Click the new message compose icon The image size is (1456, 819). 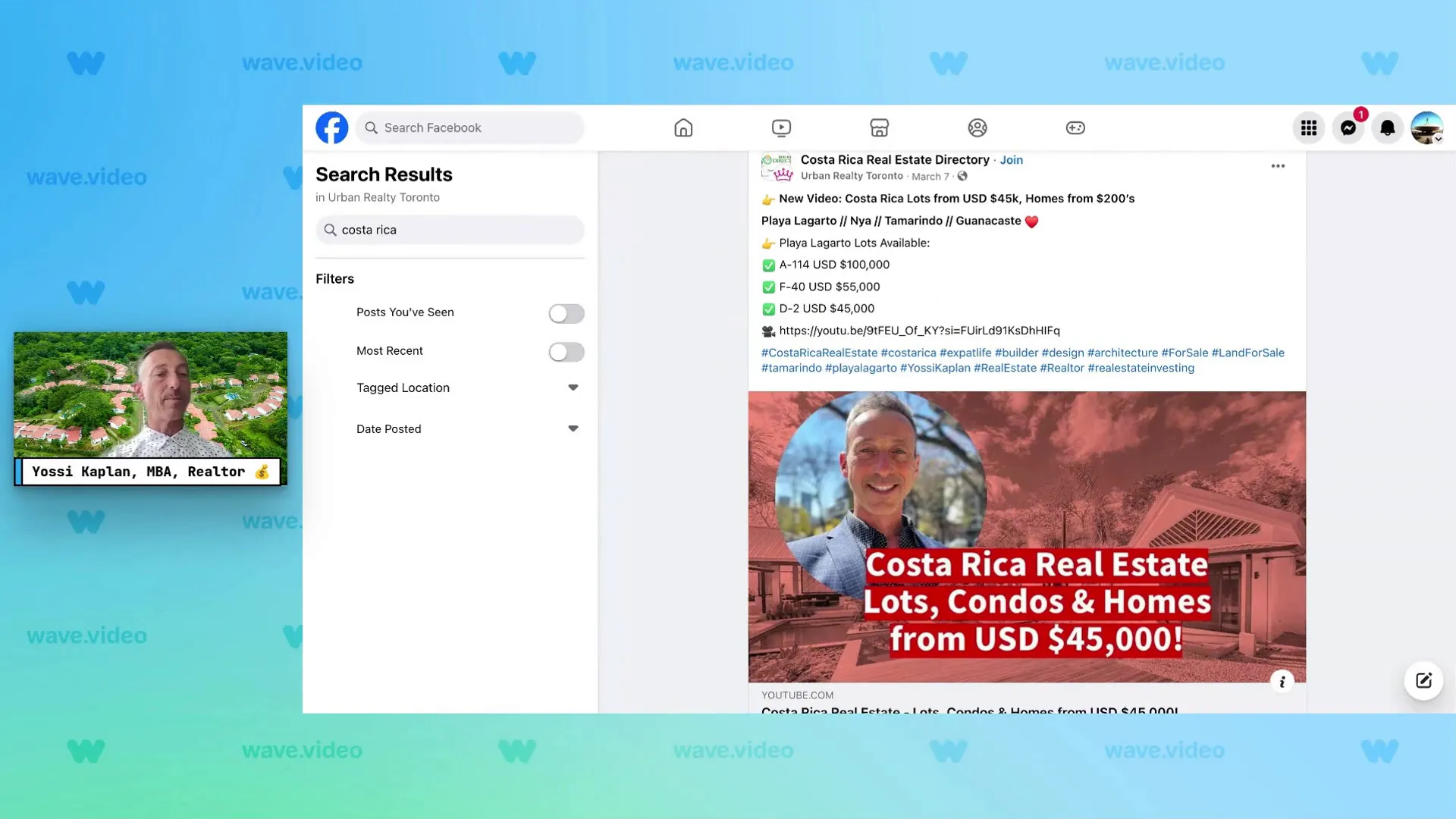[1423, 680]
